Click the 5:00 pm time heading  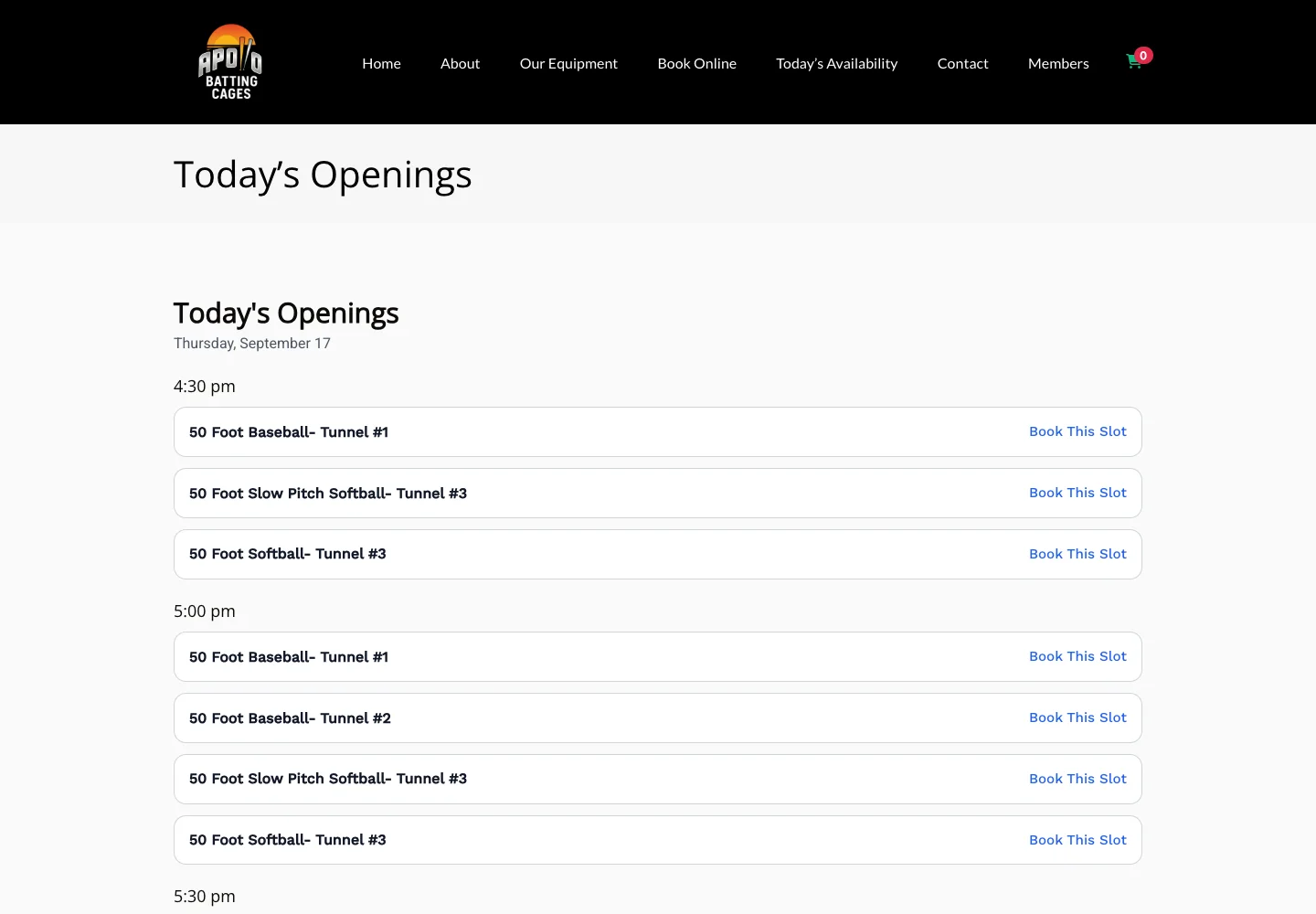click(x=205, y=611)
